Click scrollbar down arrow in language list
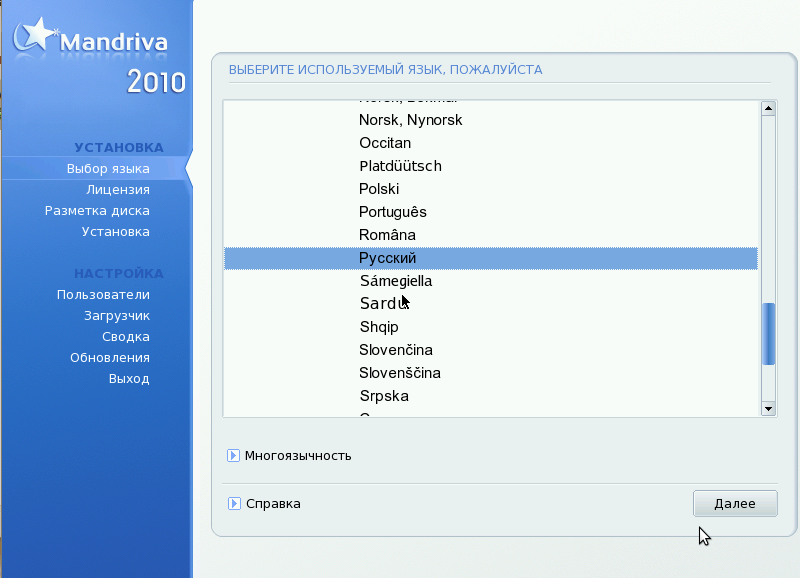Image resolution: width=800 pixels, height=578 pixels. coord(768,409)
